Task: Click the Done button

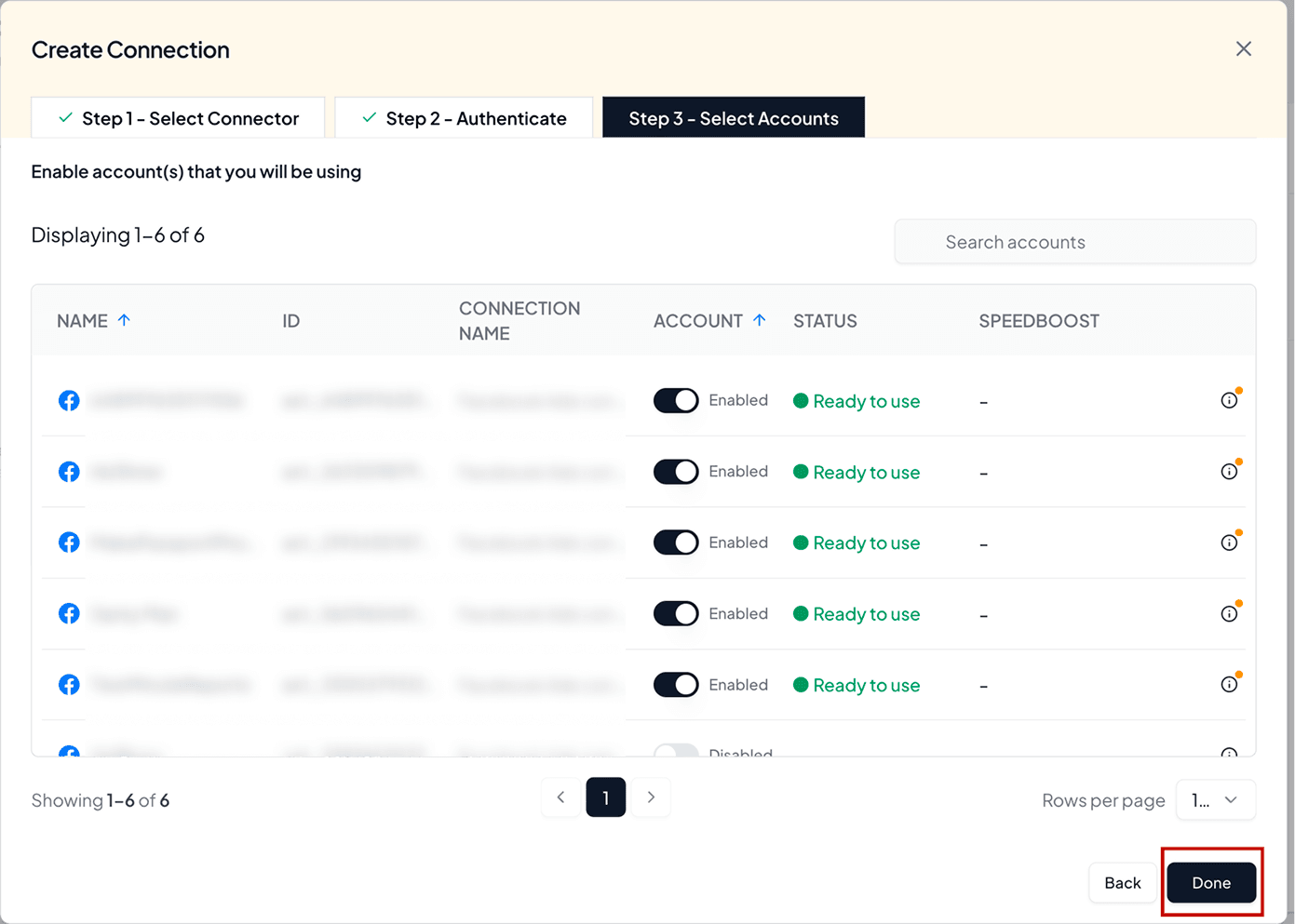Action: pos(1211,883)
